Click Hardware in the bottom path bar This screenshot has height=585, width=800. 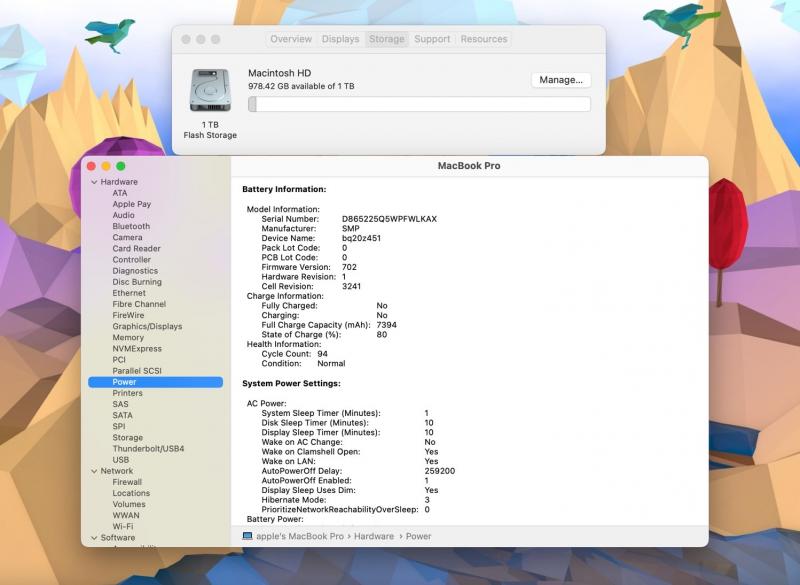(374, 537)
